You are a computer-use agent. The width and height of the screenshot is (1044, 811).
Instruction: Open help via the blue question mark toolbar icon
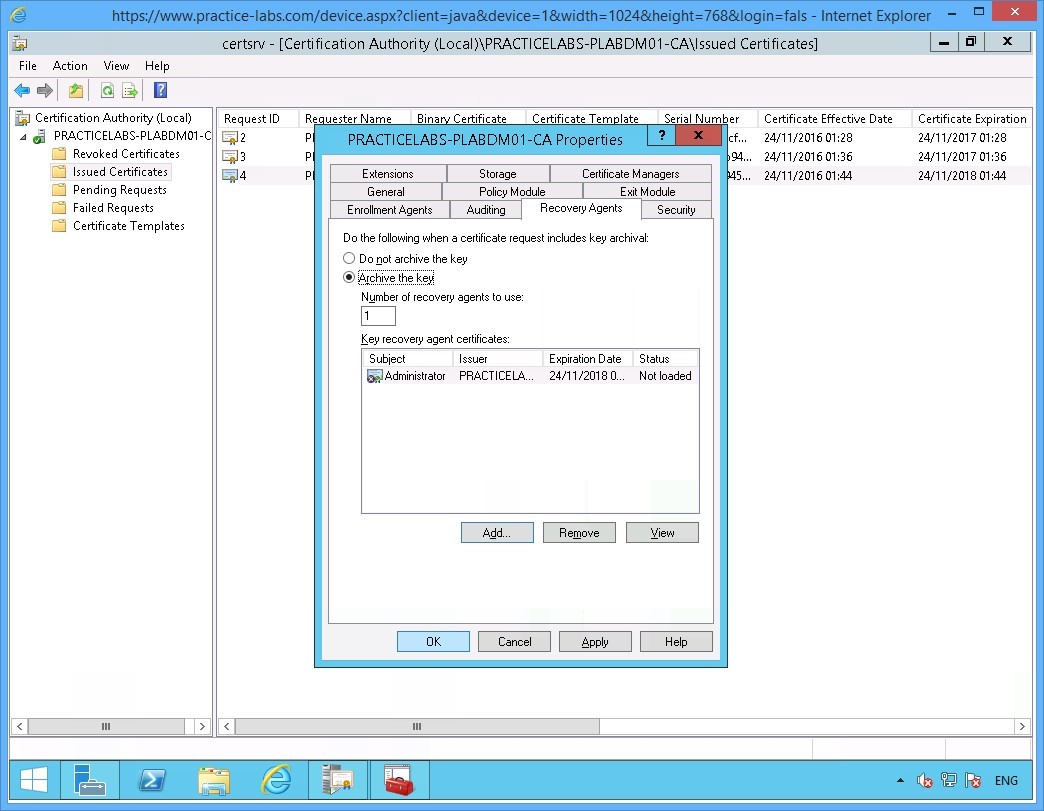(x=161, y=90)
